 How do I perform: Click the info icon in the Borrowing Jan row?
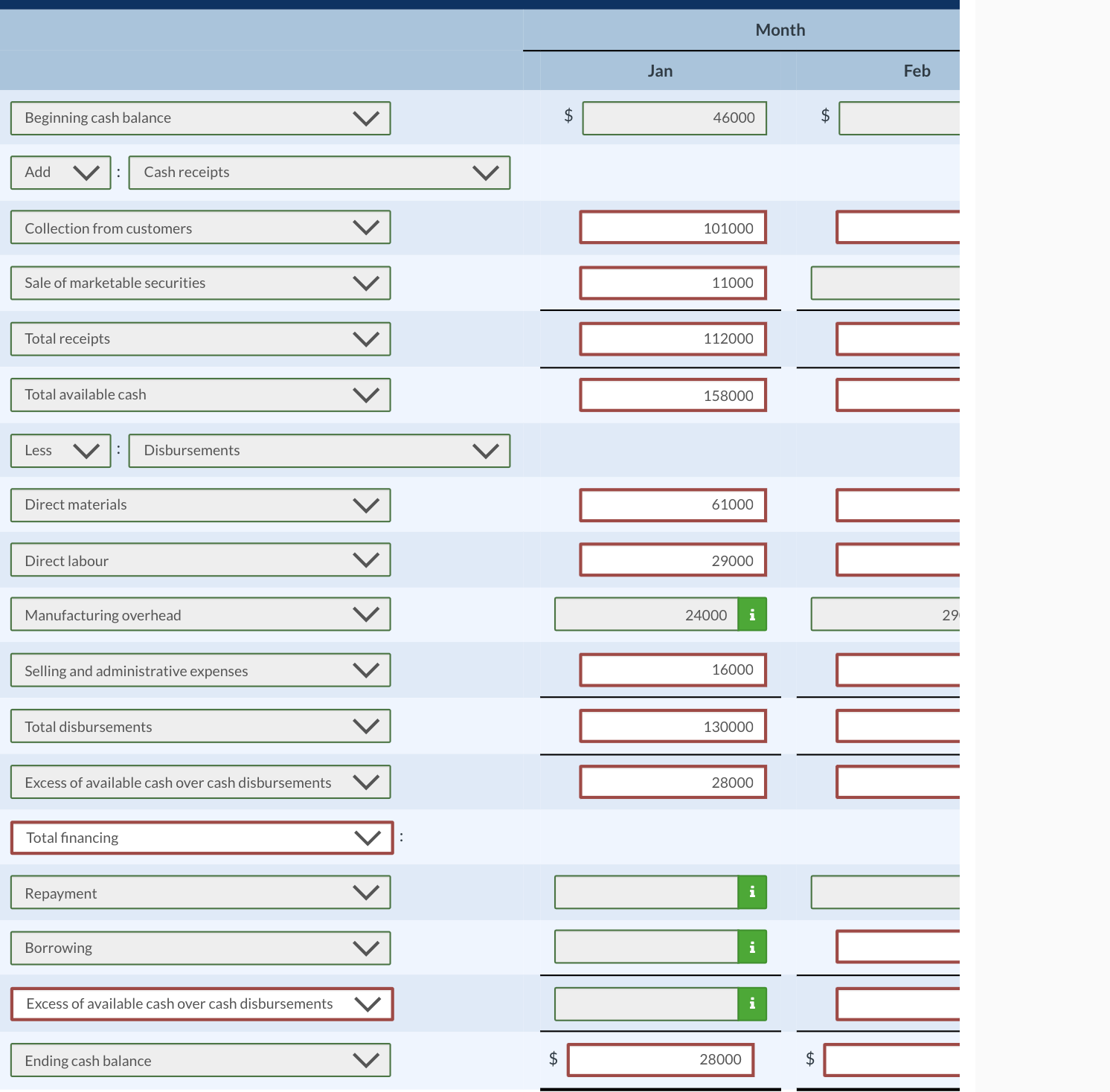click(x=752, y=947)
